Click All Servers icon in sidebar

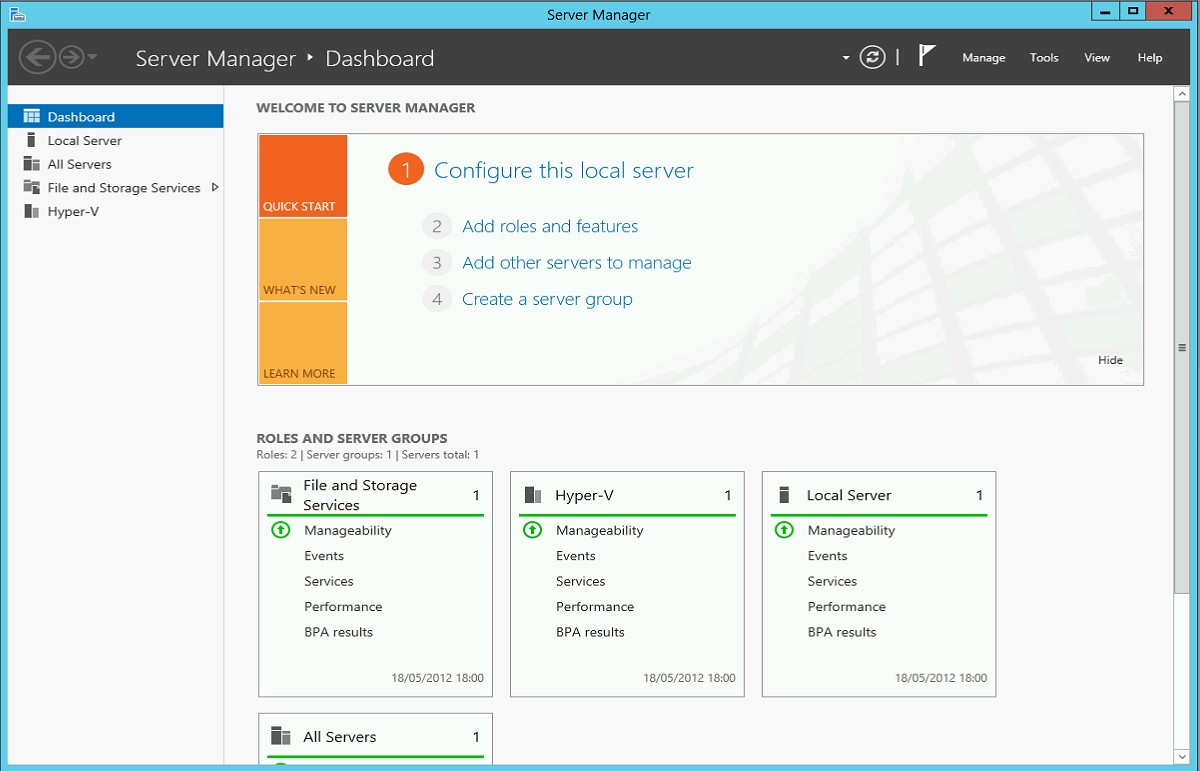(31, 164)
